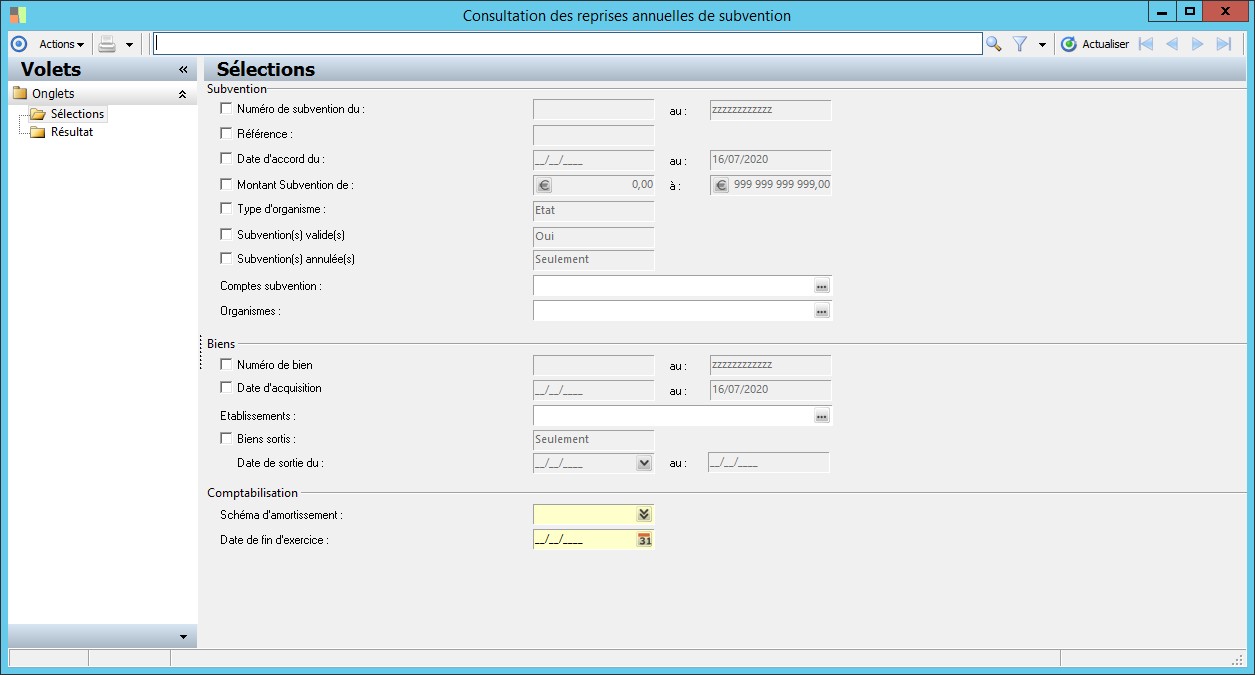Click the printer icon
This screenshot has width=1255, height=675.
coord(108,44)
